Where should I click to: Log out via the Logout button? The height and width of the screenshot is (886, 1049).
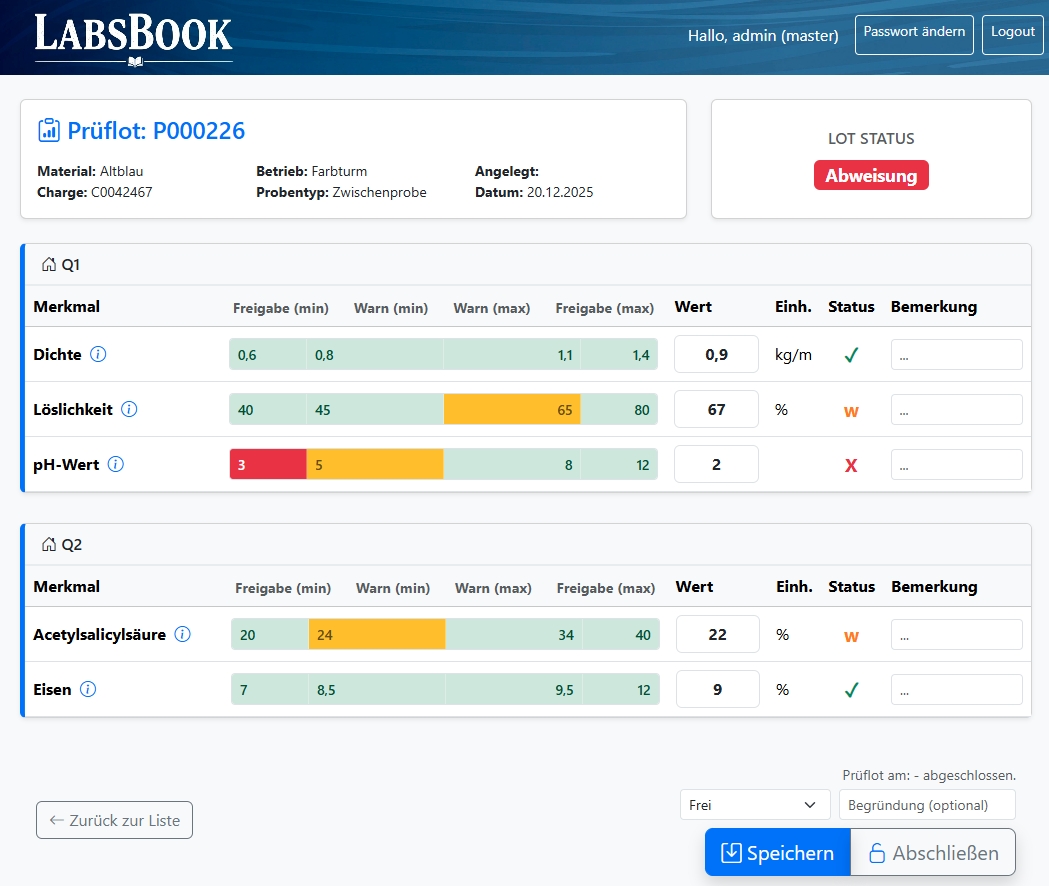(x=1012, y=34)
